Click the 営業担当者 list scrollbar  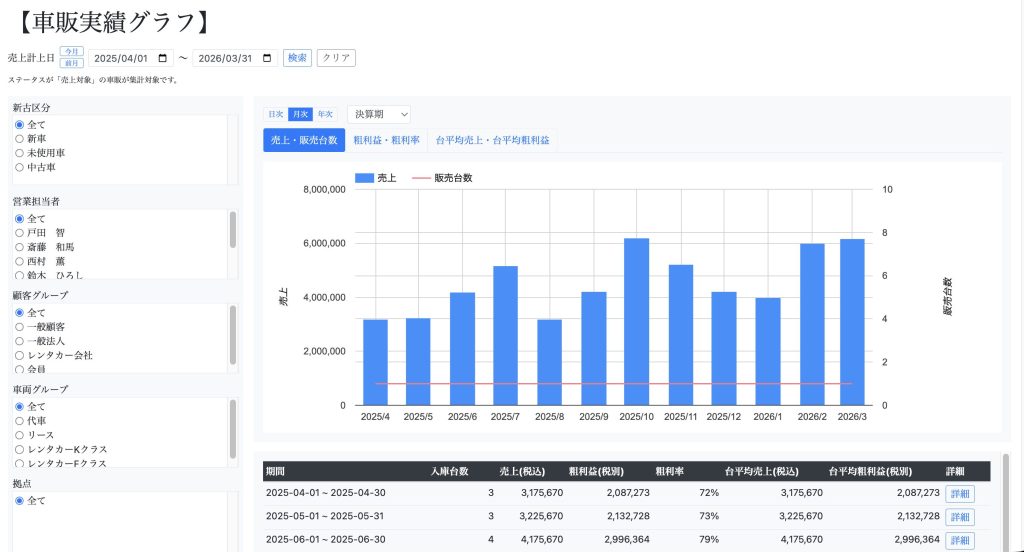coord(233,230)
